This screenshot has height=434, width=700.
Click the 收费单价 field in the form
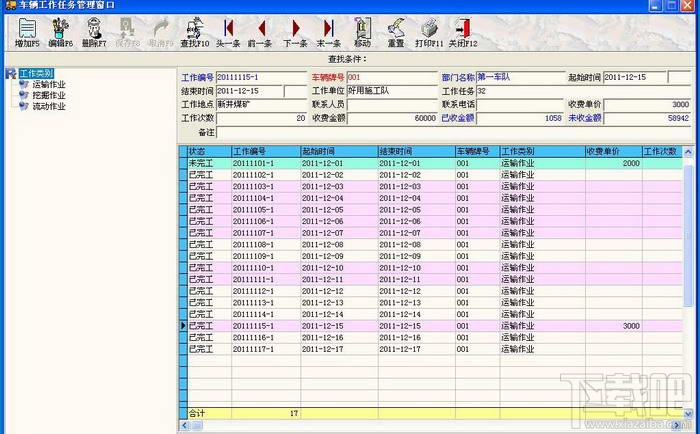[x=647, y=104]
